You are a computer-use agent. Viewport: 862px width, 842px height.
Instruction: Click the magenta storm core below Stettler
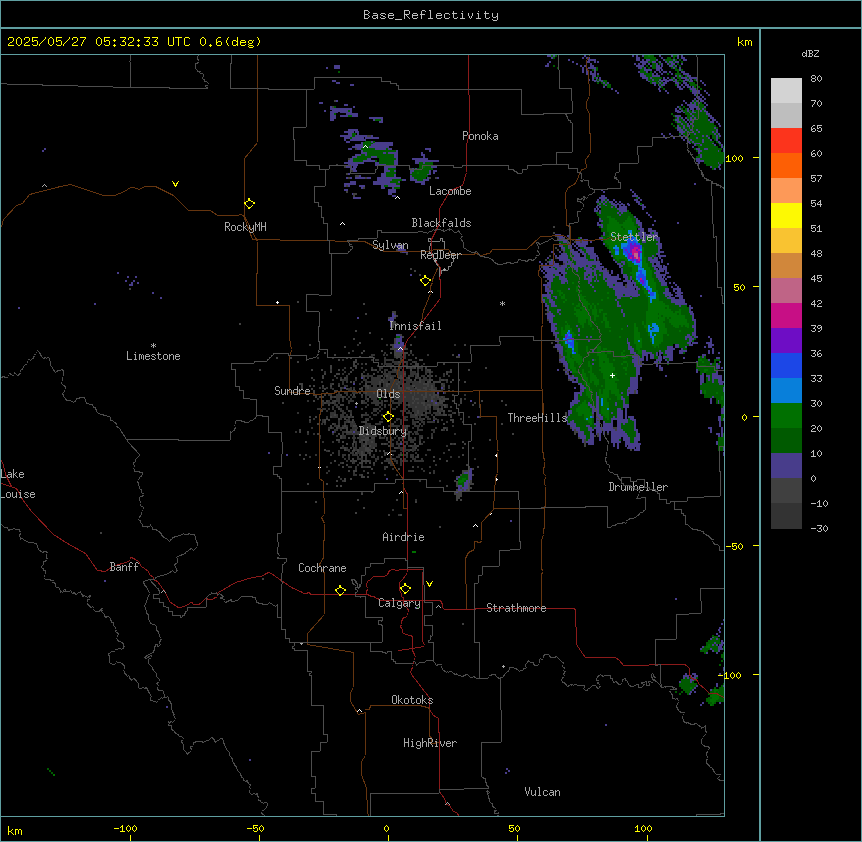tap(635, 253)
